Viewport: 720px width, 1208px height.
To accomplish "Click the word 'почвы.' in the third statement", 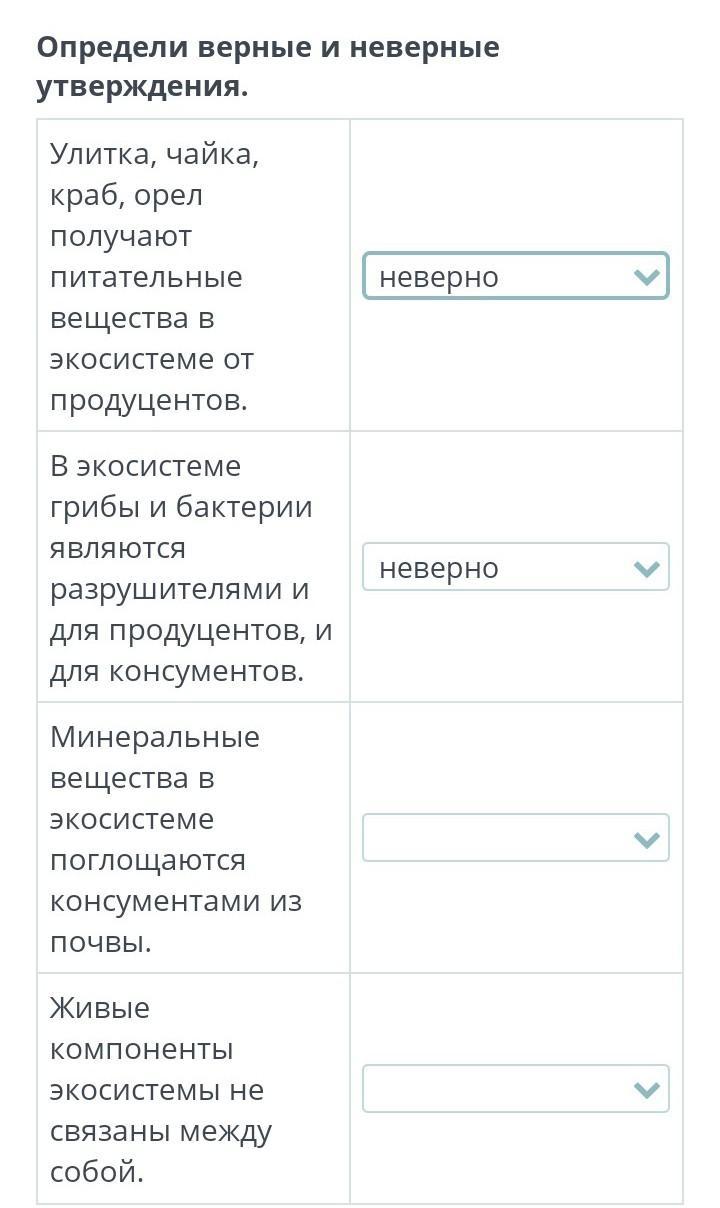I will click(100, 942).
